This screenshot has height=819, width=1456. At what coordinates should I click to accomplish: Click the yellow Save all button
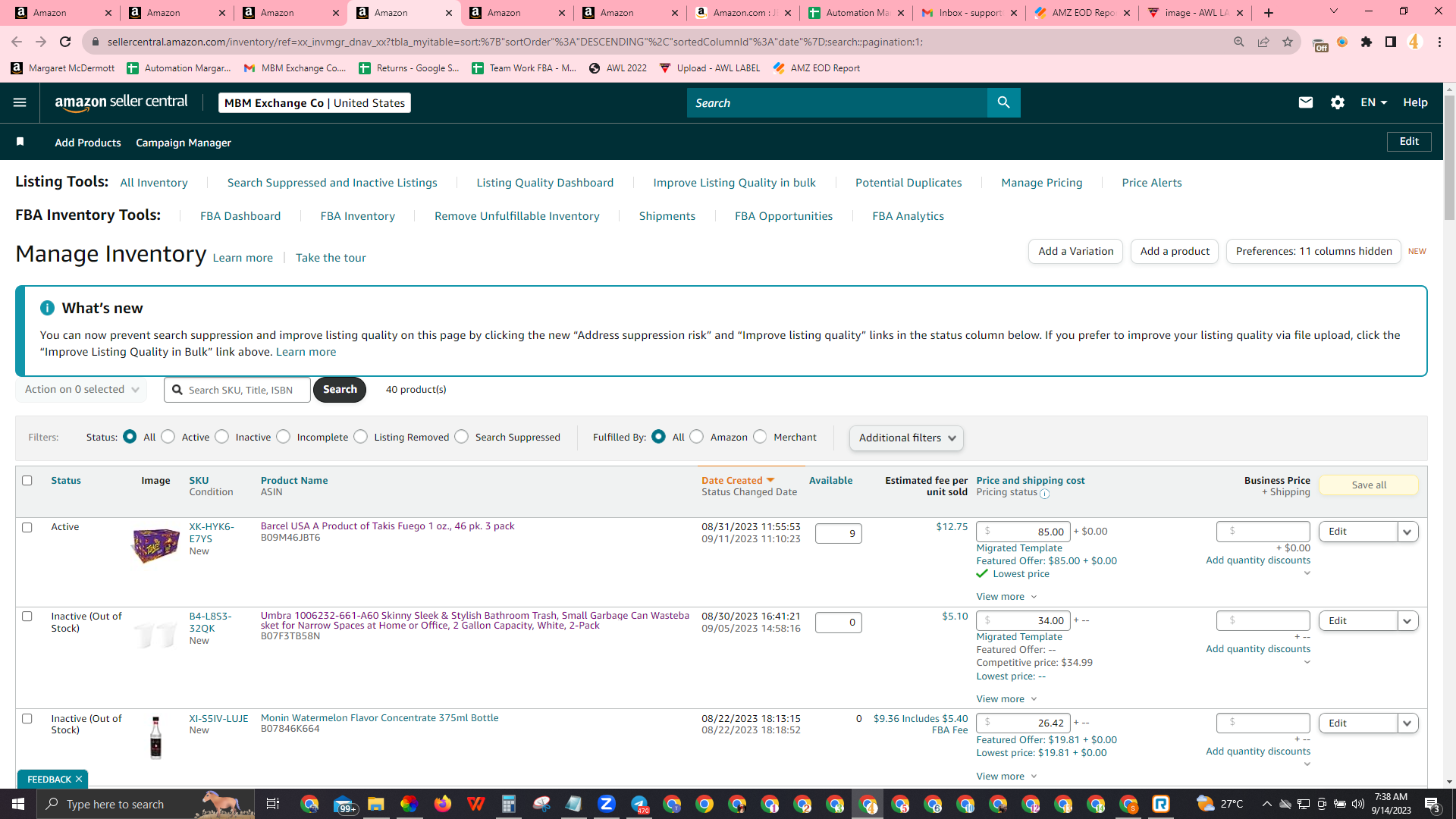[1369, 485]
